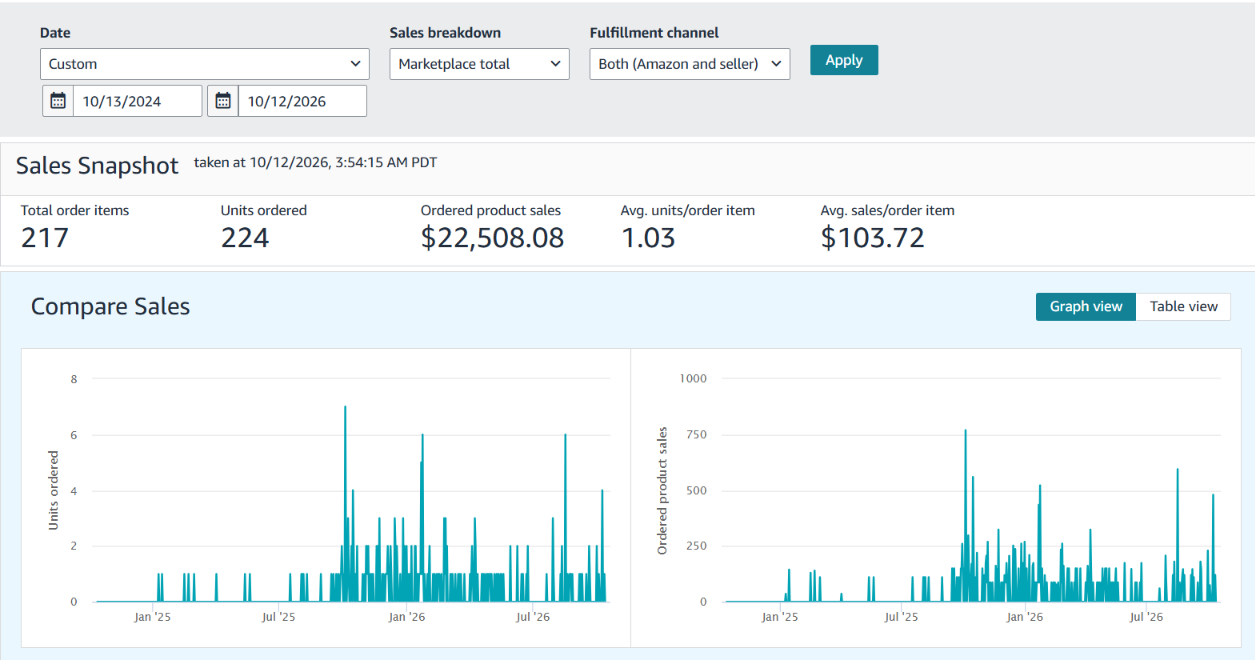This screenshot has width=1255, height=660.
Task: Edit the end date field 10/12/2026
Action: tap(302, 101)
